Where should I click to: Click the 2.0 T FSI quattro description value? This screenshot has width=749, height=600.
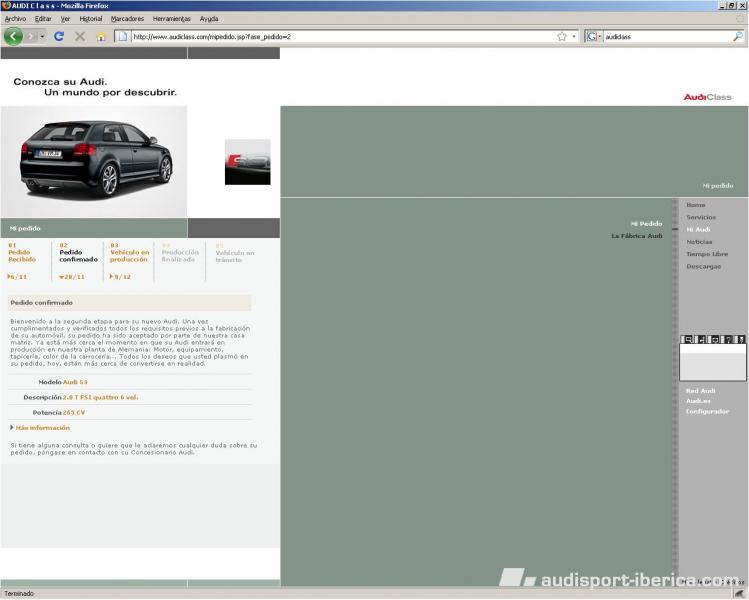(100, 397)
